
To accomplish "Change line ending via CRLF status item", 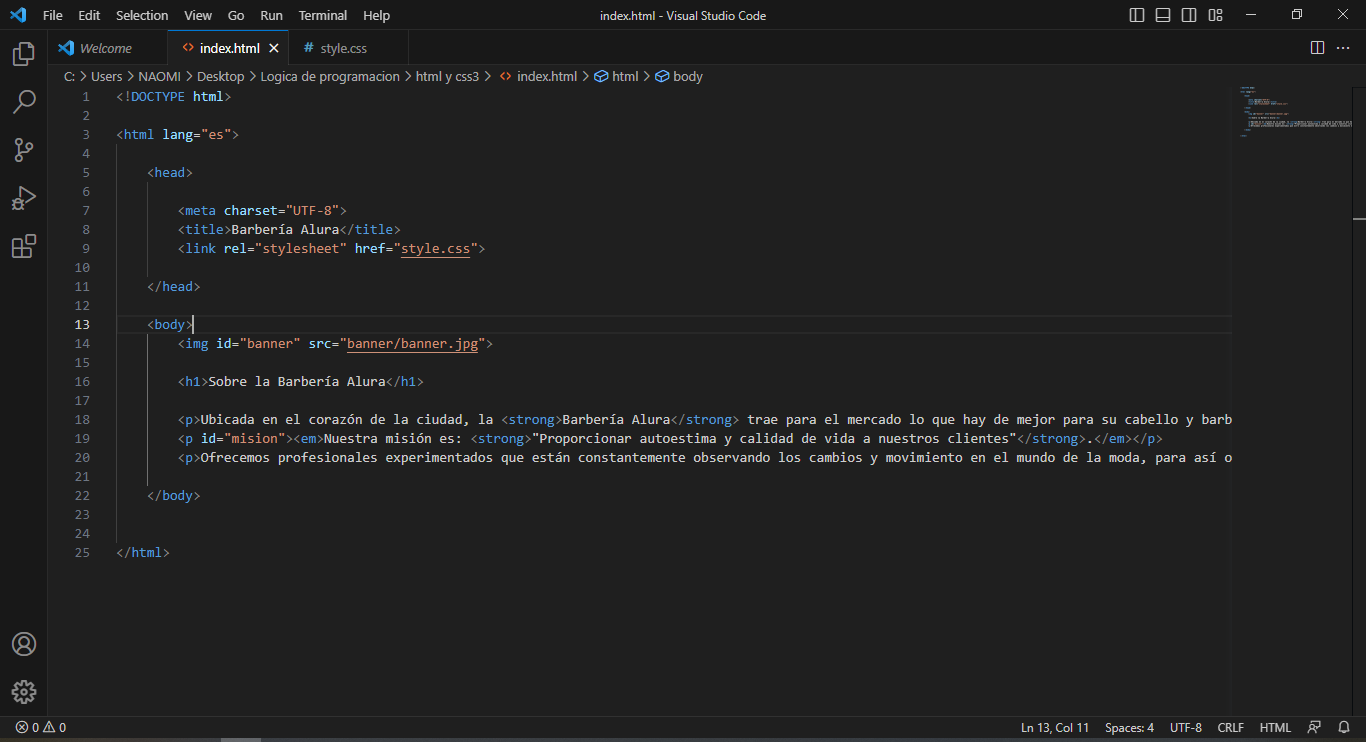I will 1230,728.
